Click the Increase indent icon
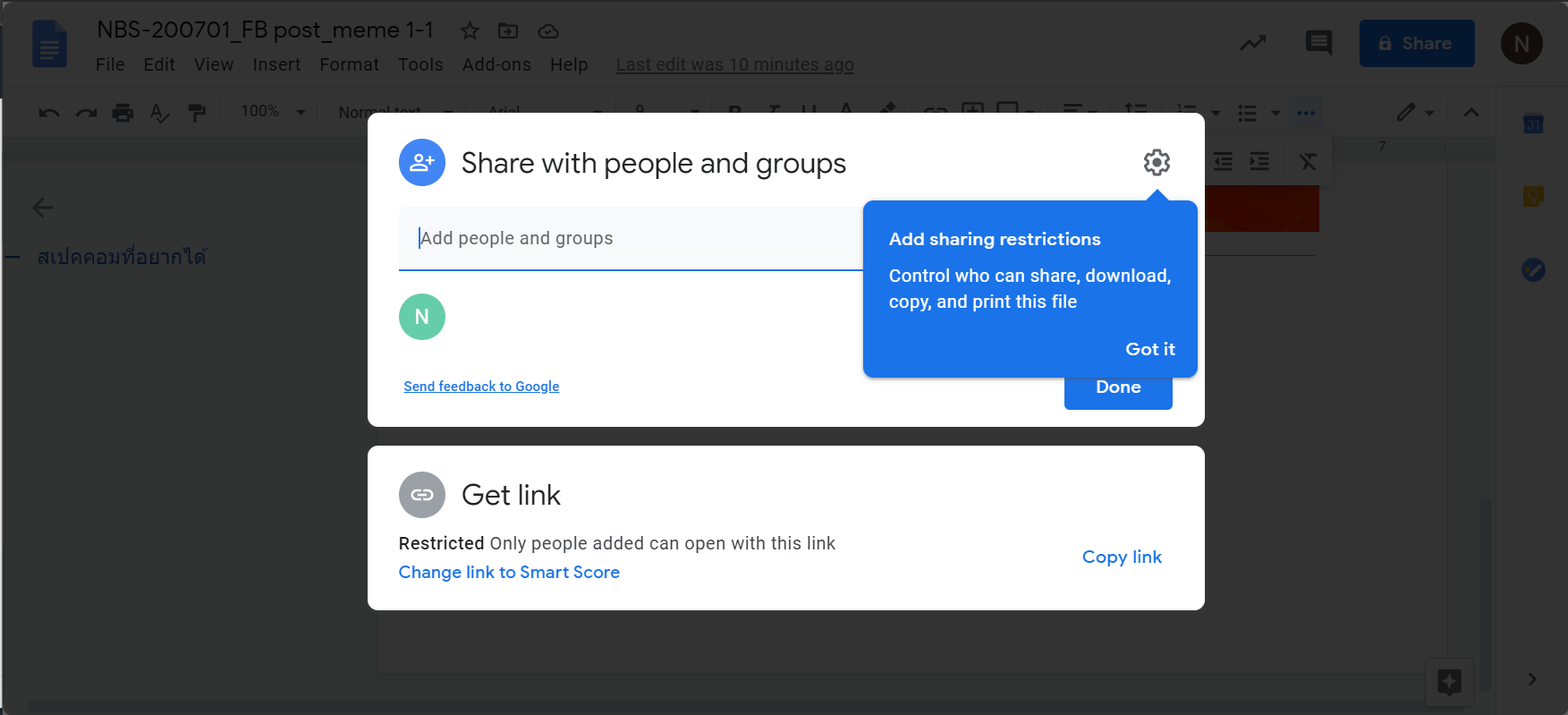The height and width of the screenshot is (715, 1568). (1259, 161)
